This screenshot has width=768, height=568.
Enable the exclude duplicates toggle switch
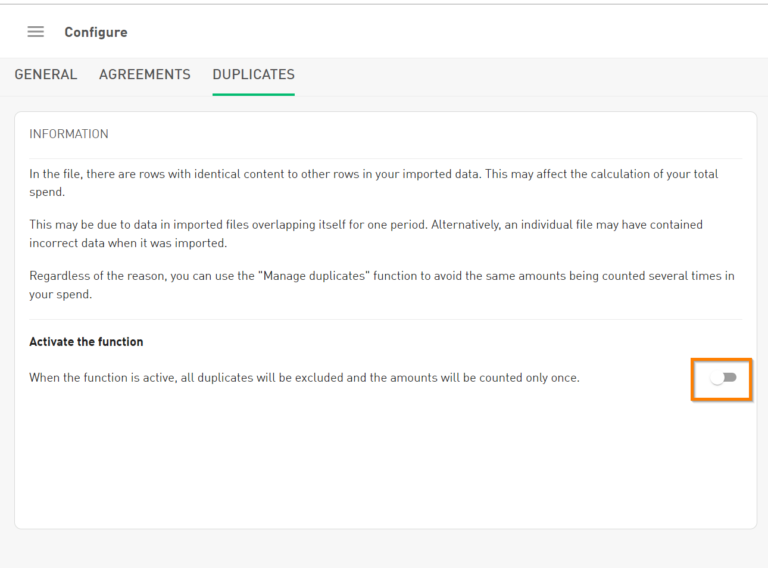point(722,378)
